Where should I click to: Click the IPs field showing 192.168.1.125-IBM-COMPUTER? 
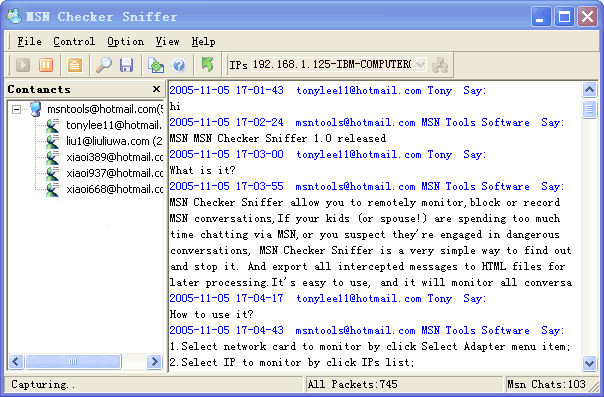coord(332,64)
